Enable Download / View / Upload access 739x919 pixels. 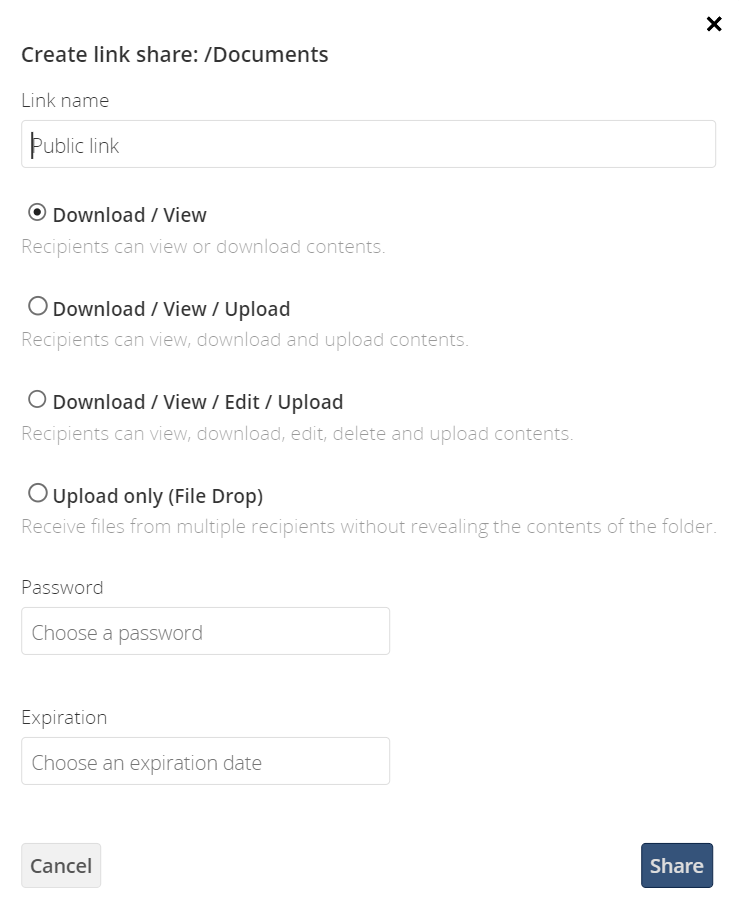tap(37, 305)
